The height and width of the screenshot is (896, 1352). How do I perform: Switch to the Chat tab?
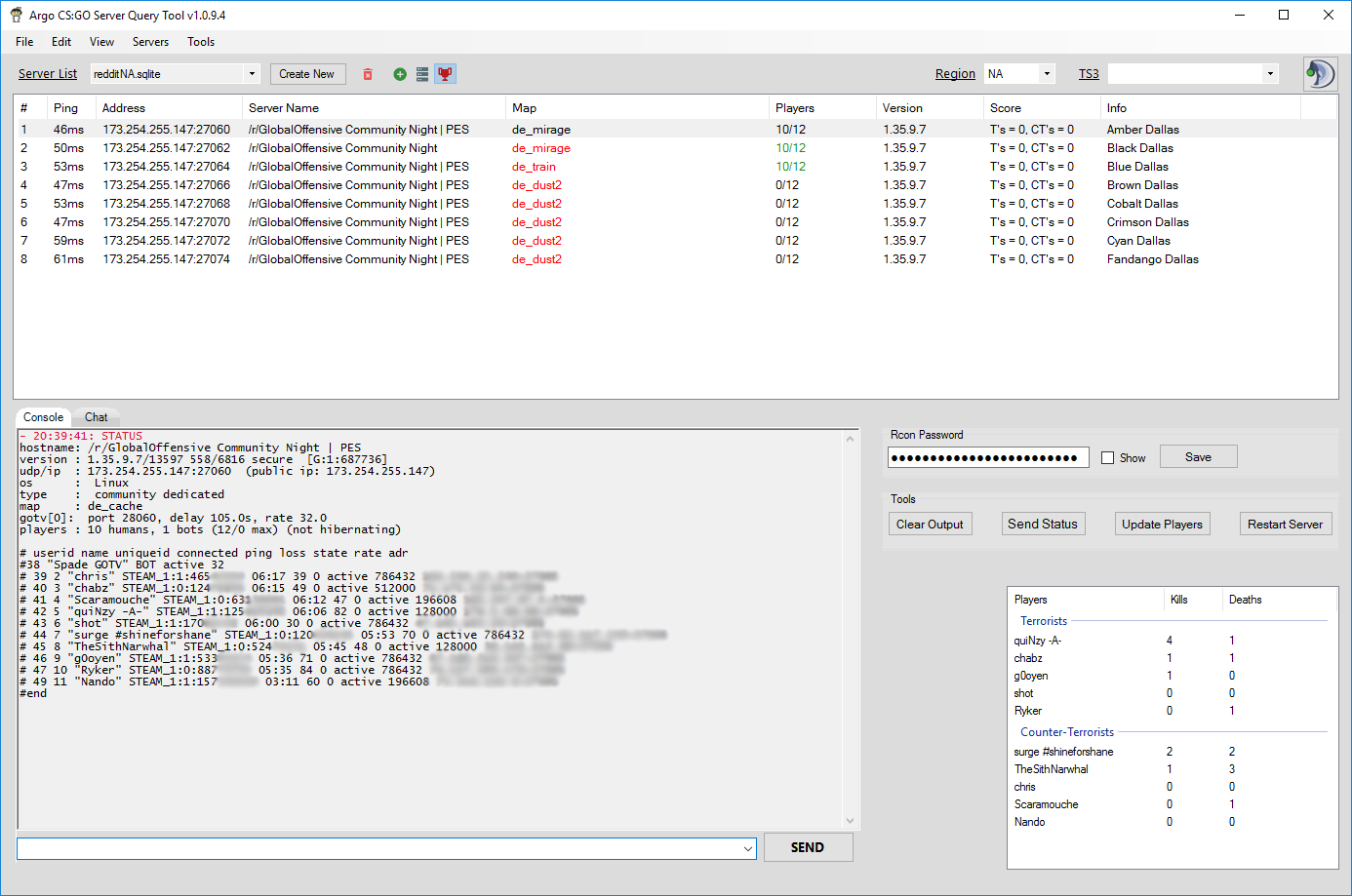[96, 417]
